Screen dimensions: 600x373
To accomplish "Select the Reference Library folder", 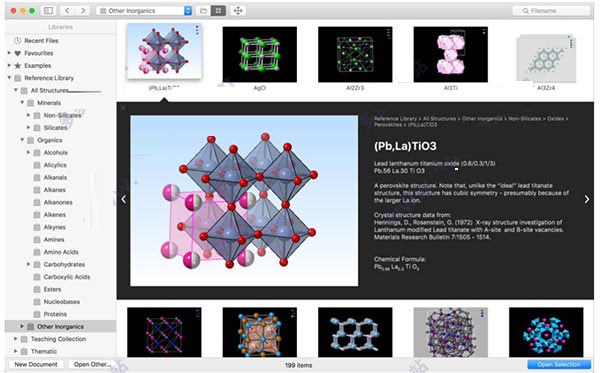I will click(x=44, y=78).
